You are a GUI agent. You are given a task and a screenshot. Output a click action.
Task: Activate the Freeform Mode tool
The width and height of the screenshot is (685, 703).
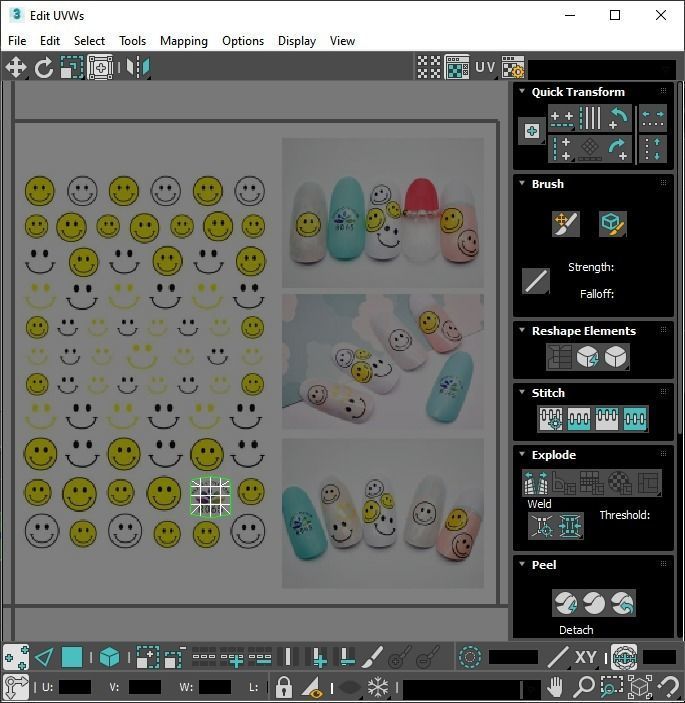(100, 68)
